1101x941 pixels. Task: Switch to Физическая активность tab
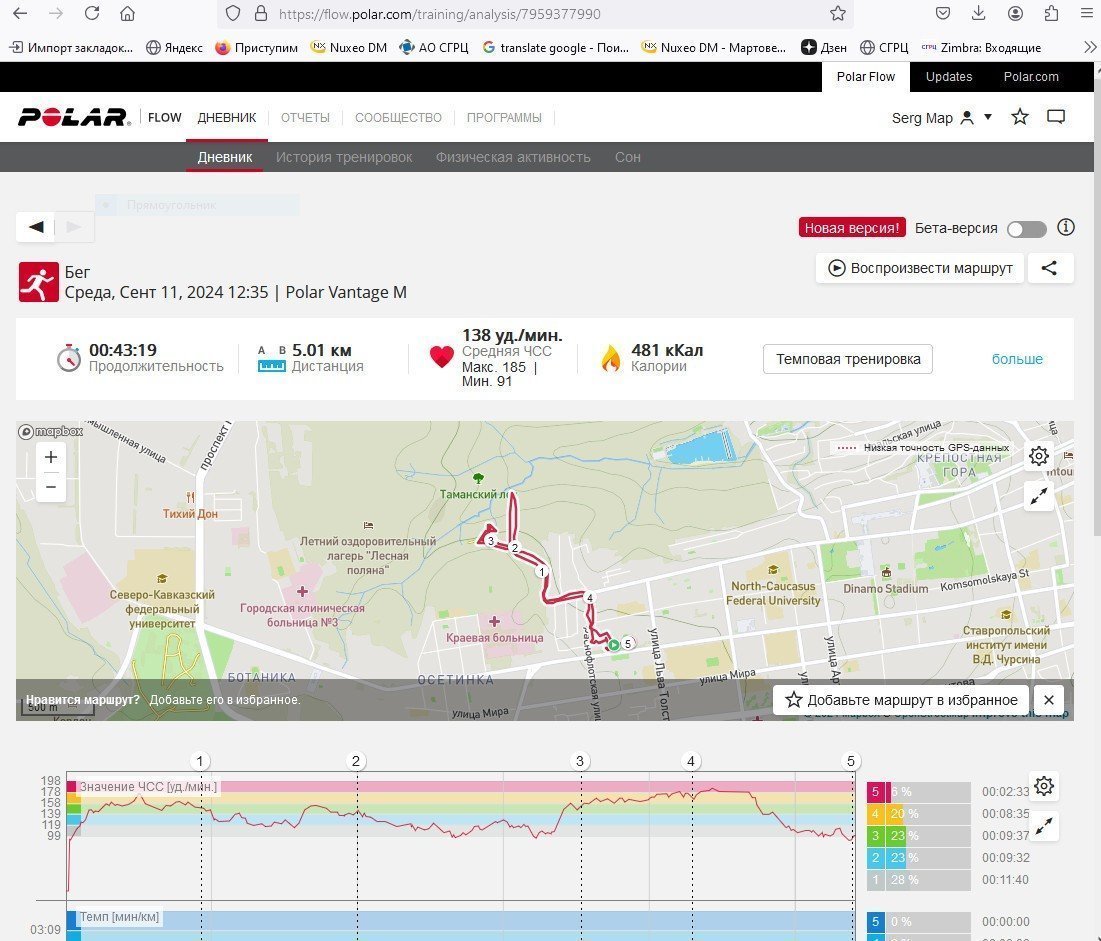tap(513, 157)
